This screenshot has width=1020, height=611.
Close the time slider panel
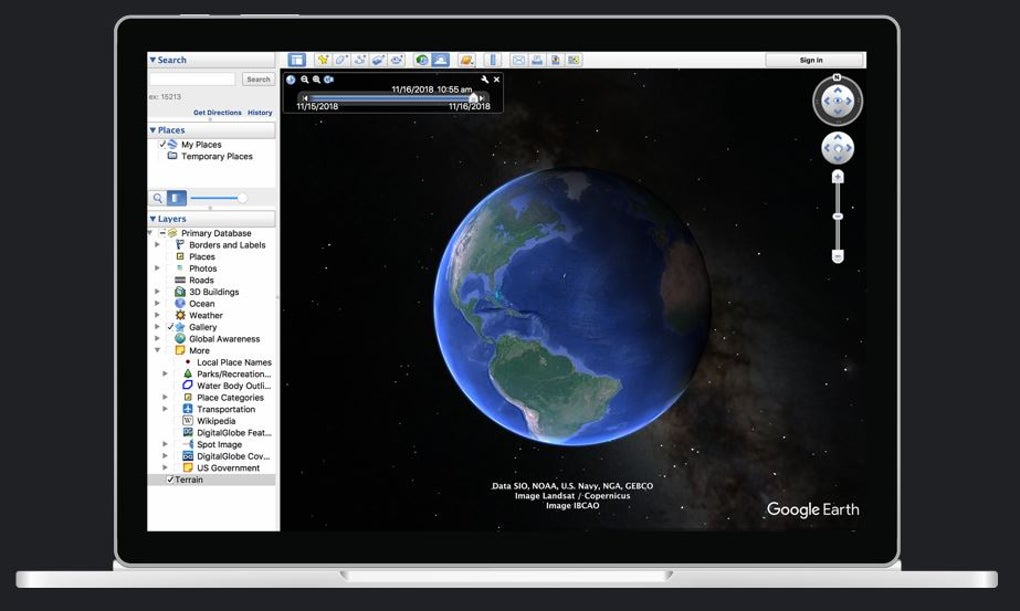tap(496, 79)
